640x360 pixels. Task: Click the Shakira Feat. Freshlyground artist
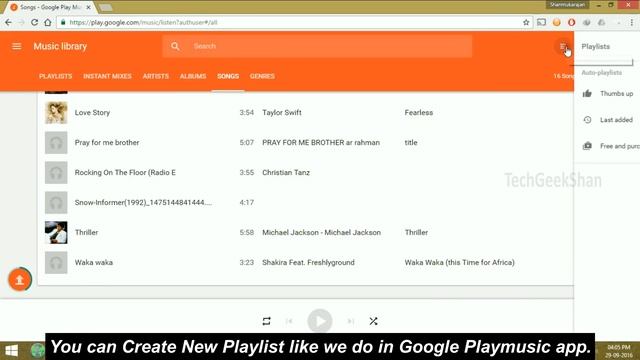(308, 262)
